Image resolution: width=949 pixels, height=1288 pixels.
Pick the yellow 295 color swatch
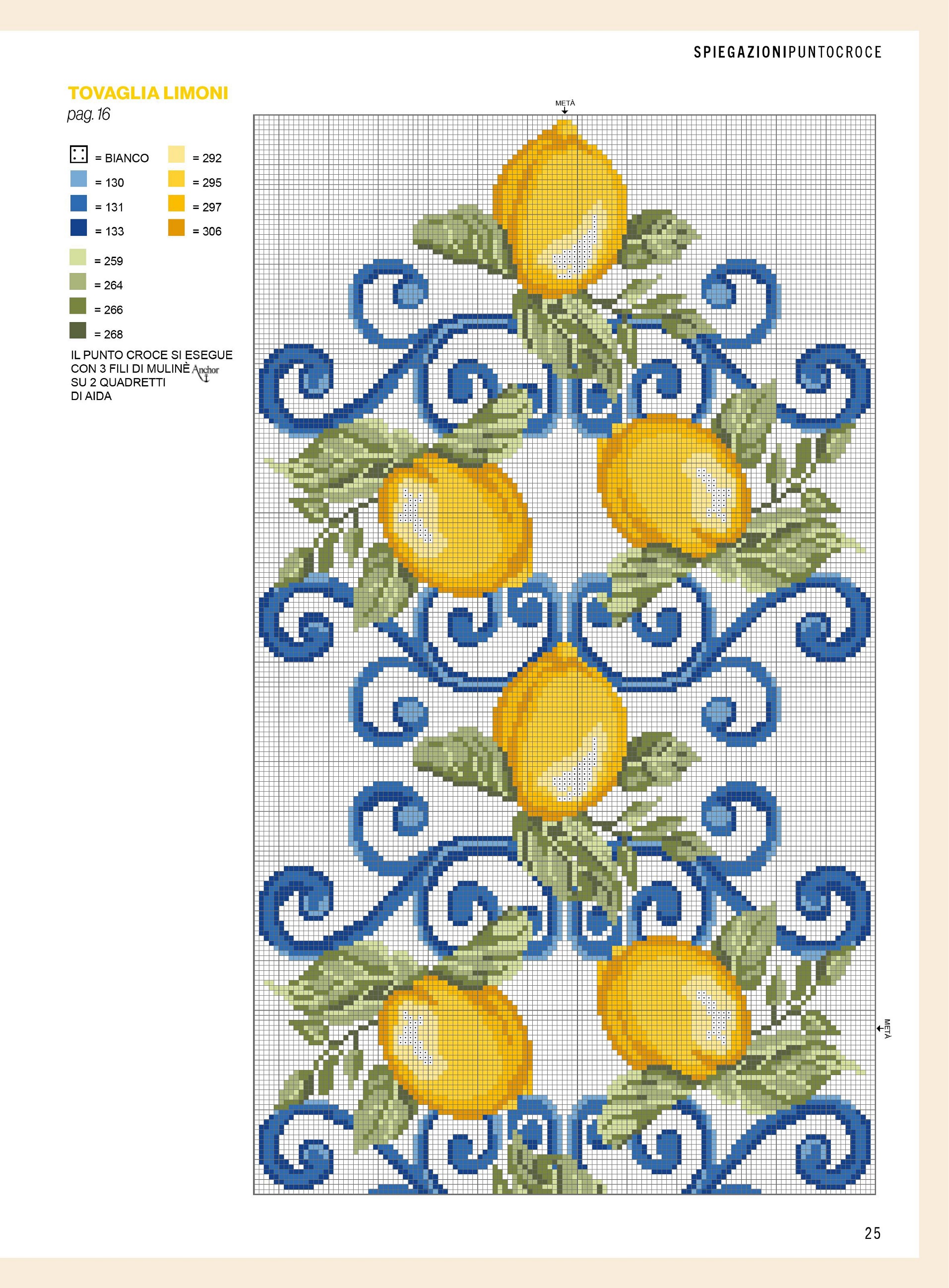177,179
